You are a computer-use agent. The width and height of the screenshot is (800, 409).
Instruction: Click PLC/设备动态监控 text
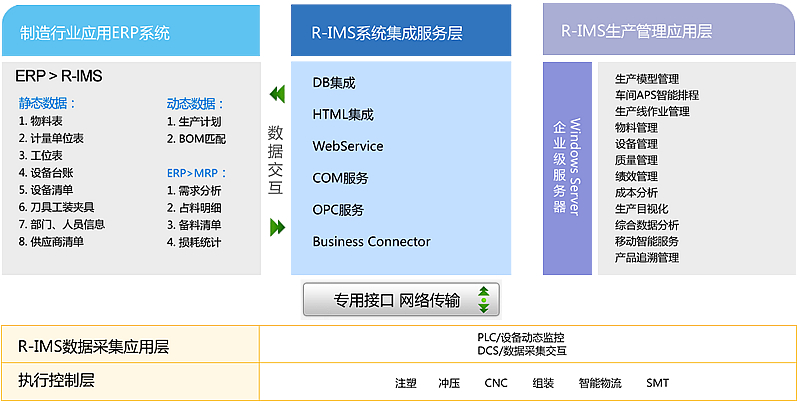521,338
